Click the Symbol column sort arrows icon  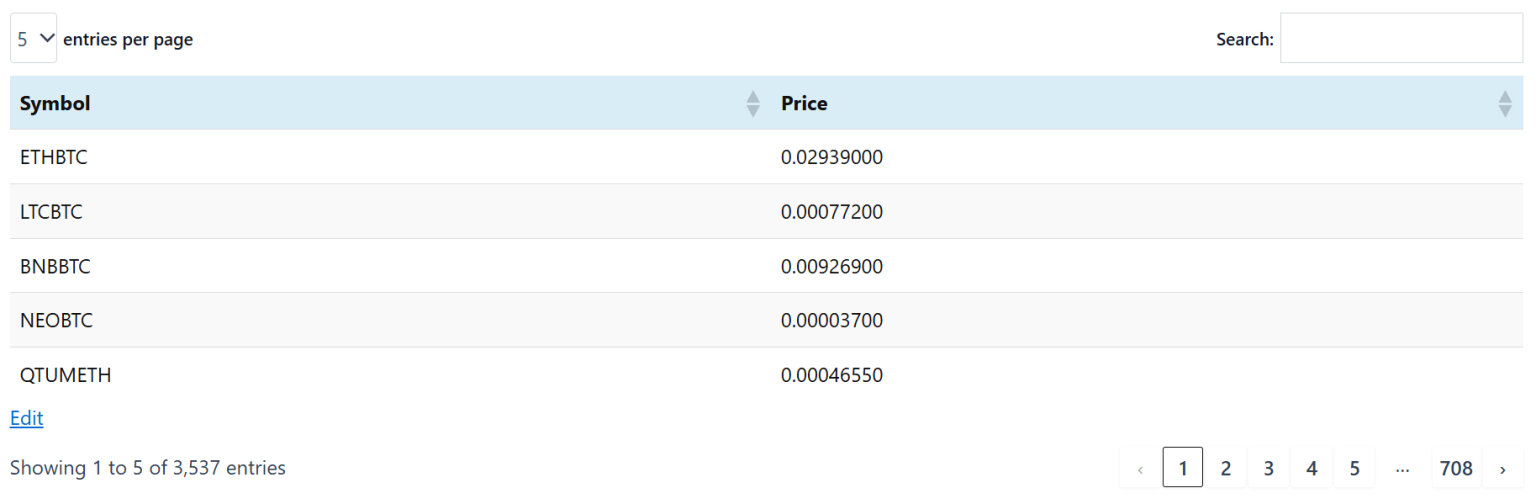click(753, 104)
